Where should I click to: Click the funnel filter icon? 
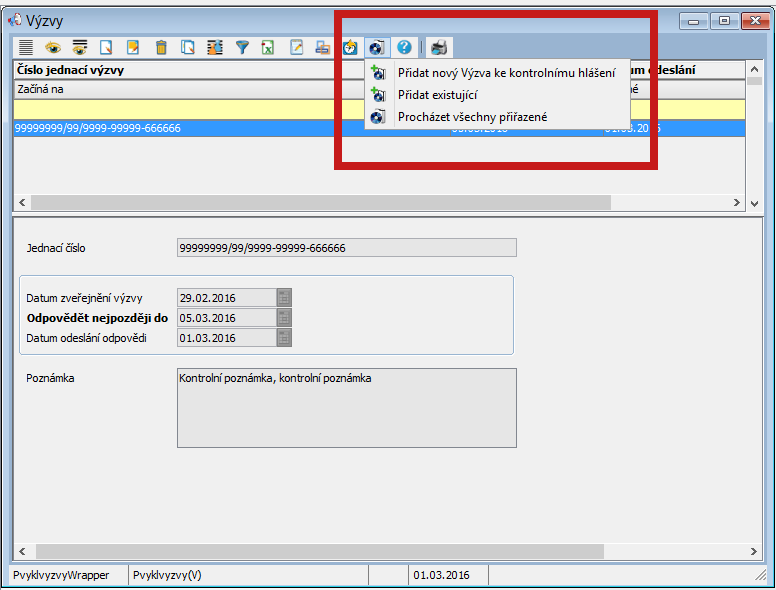242,47
